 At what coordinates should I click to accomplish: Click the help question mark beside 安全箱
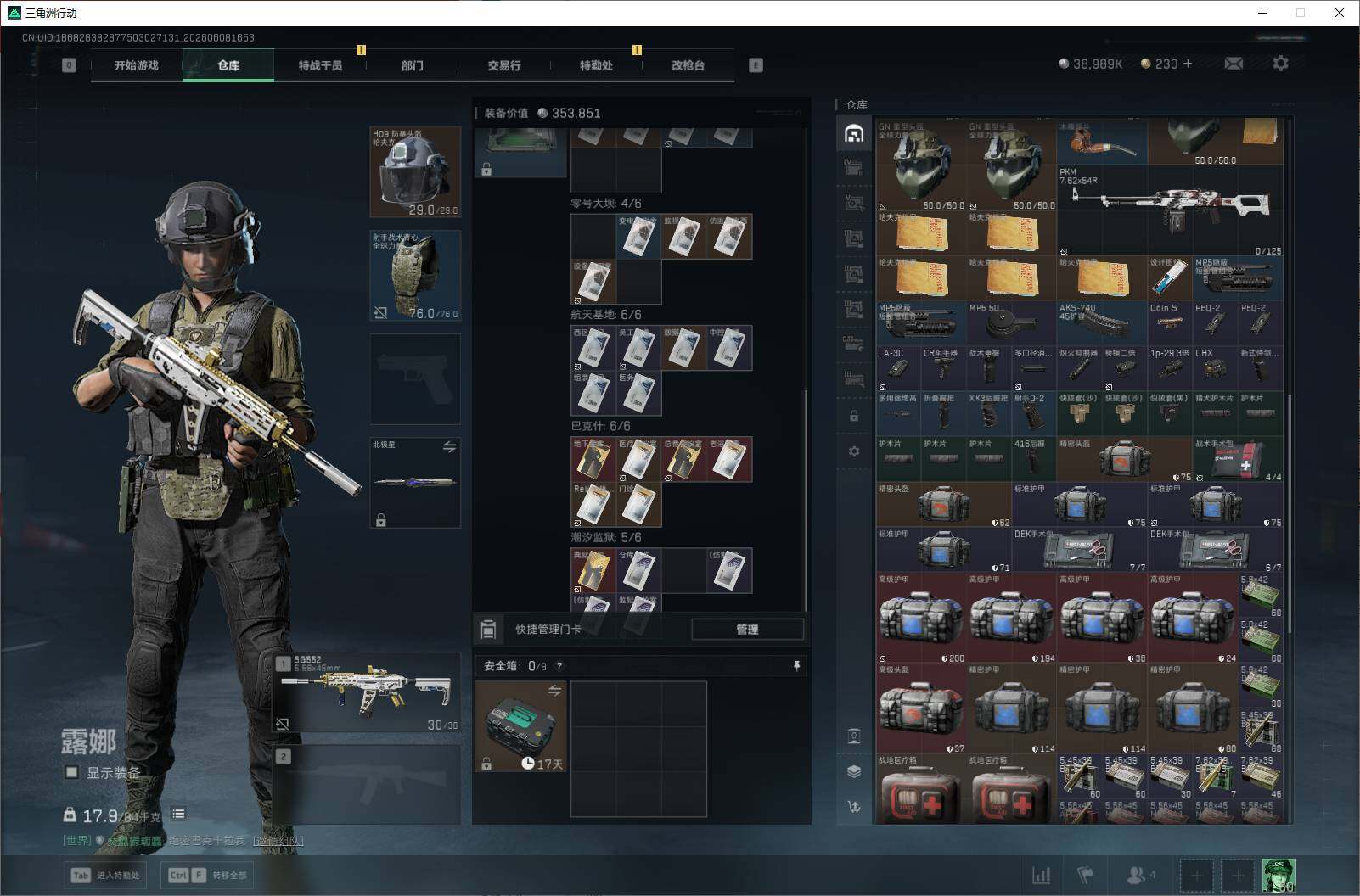(559, 666)
